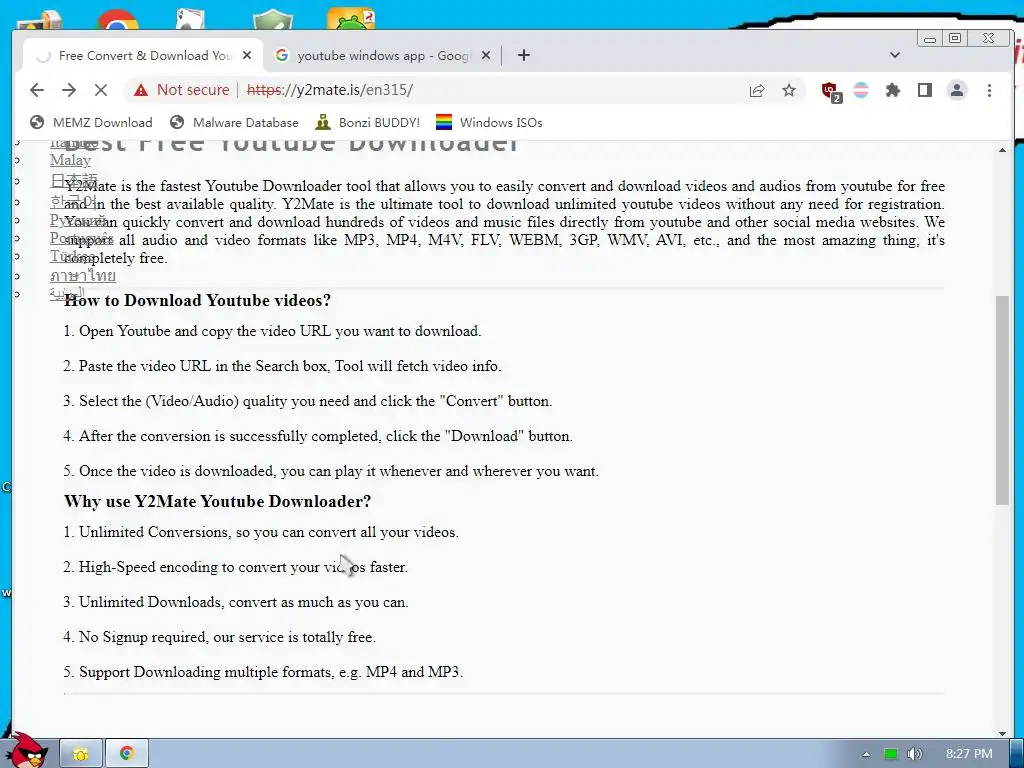The height and width of the screenshot is (768, 1024).
Task: Go forward to the next page
Action: point(69,90)
